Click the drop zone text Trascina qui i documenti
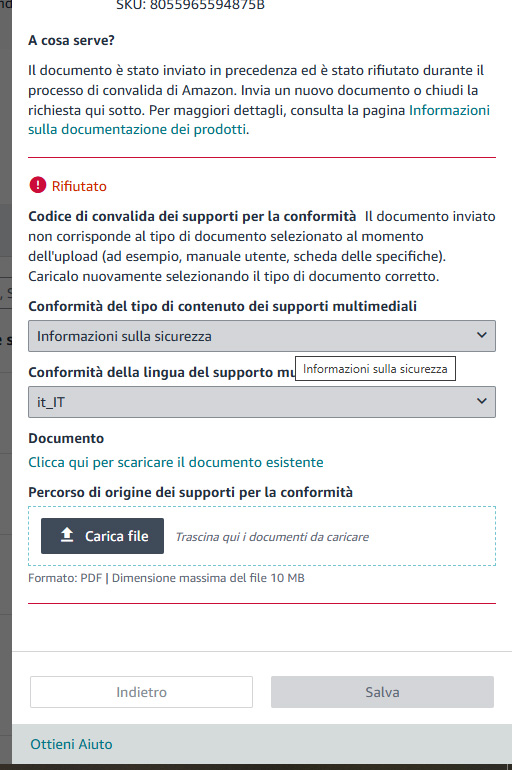The image size is (512, 770). (272, 537)
